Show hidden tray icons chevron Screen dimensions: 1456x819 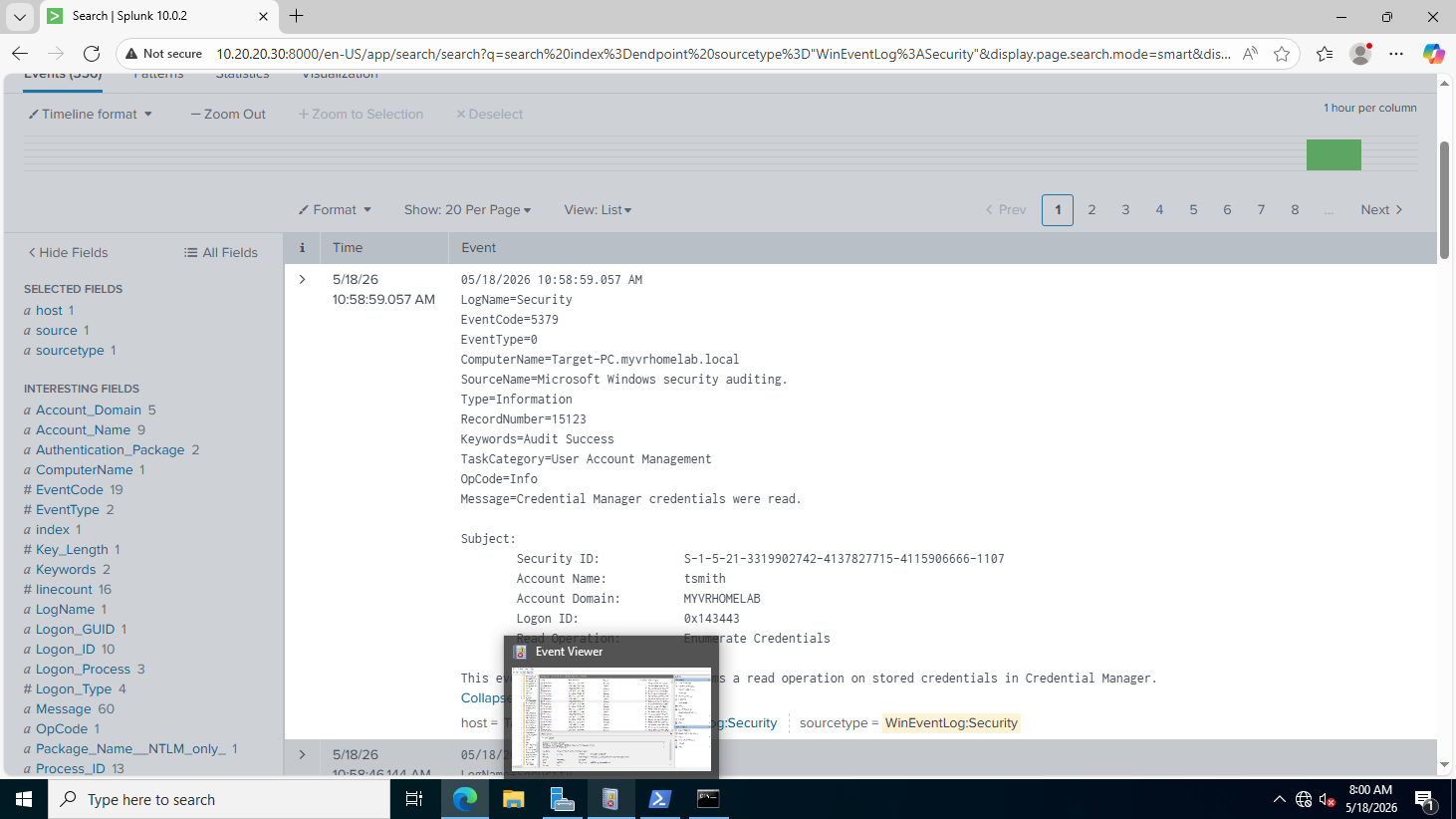[1279, 799]
